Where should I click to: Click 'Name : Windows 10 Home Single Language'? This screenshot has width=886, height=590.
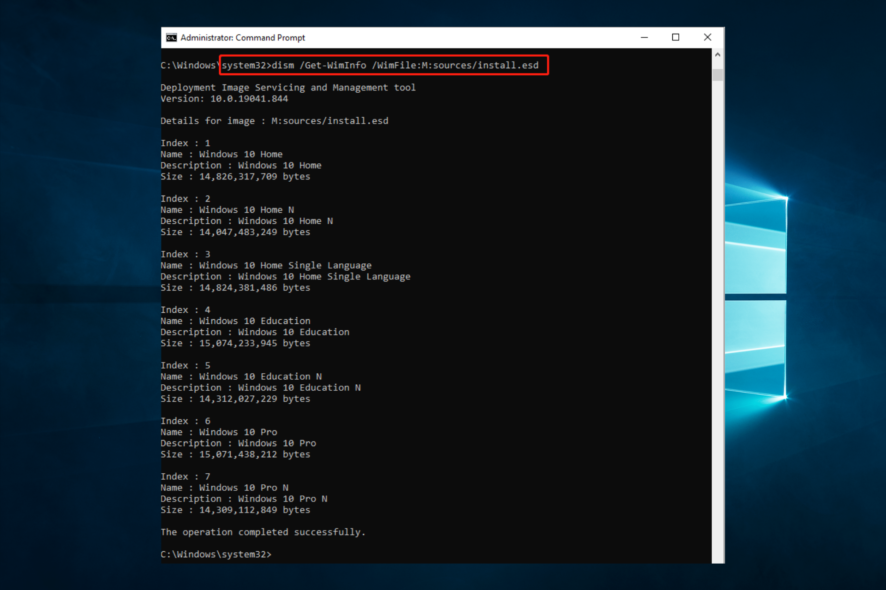pos(266,266)
